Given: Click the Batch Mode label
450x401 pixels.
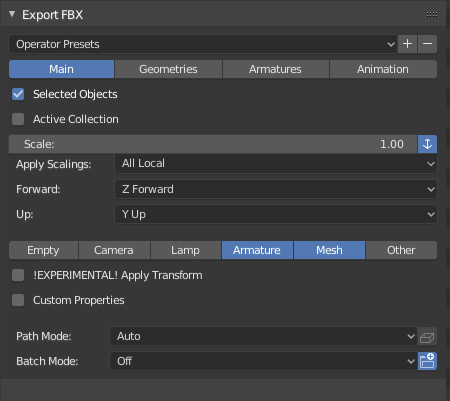Looking at the screenshot, I should 47,361.
